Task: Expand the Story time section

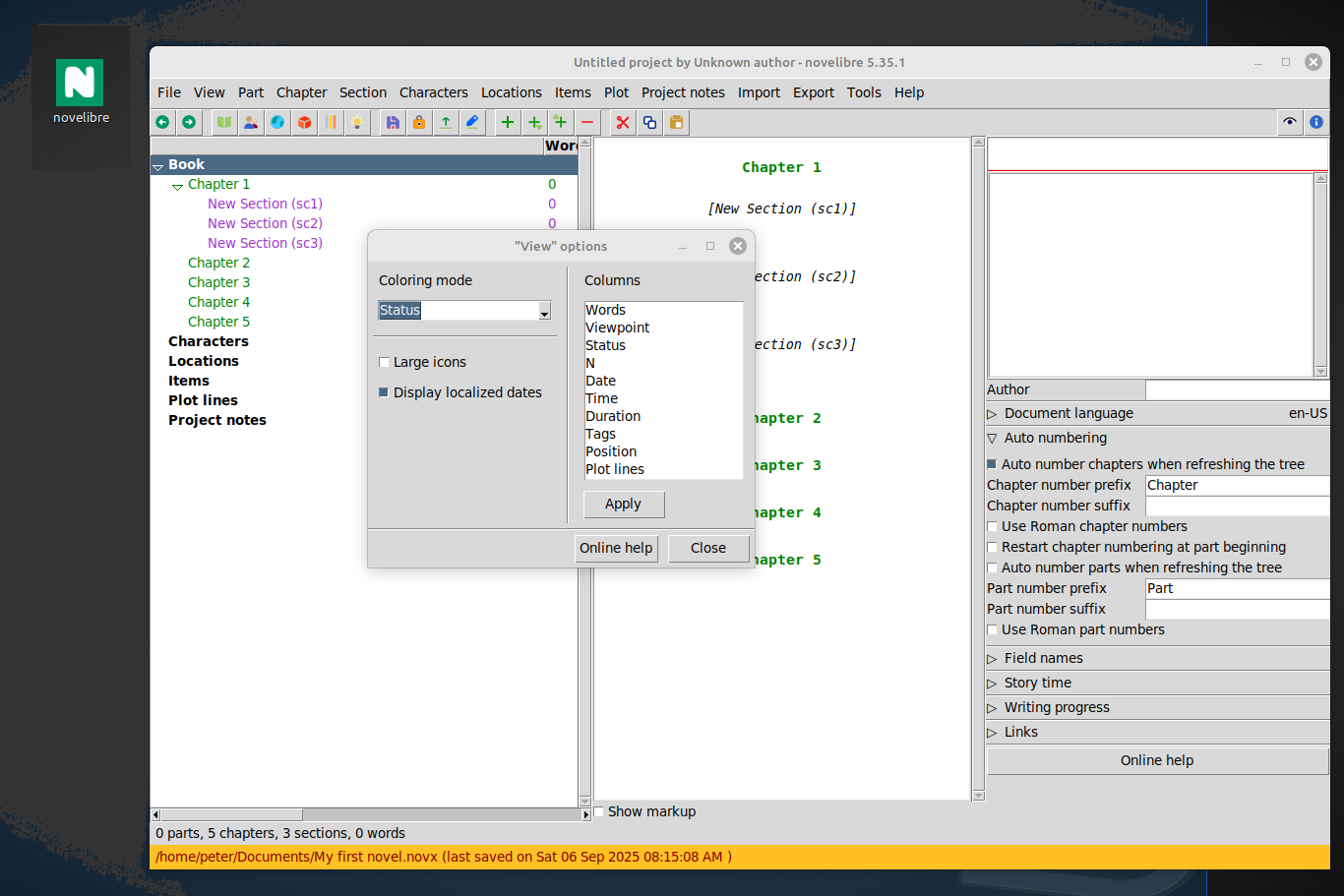Action: (992, 684)
